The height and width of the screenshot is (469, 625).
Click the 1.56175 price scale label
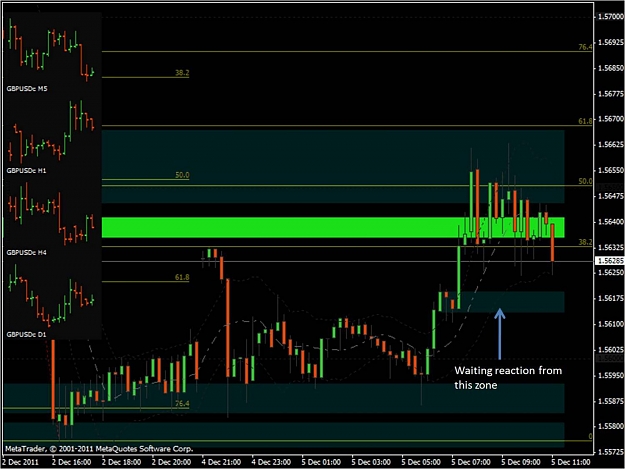click(x=611, y=298)
